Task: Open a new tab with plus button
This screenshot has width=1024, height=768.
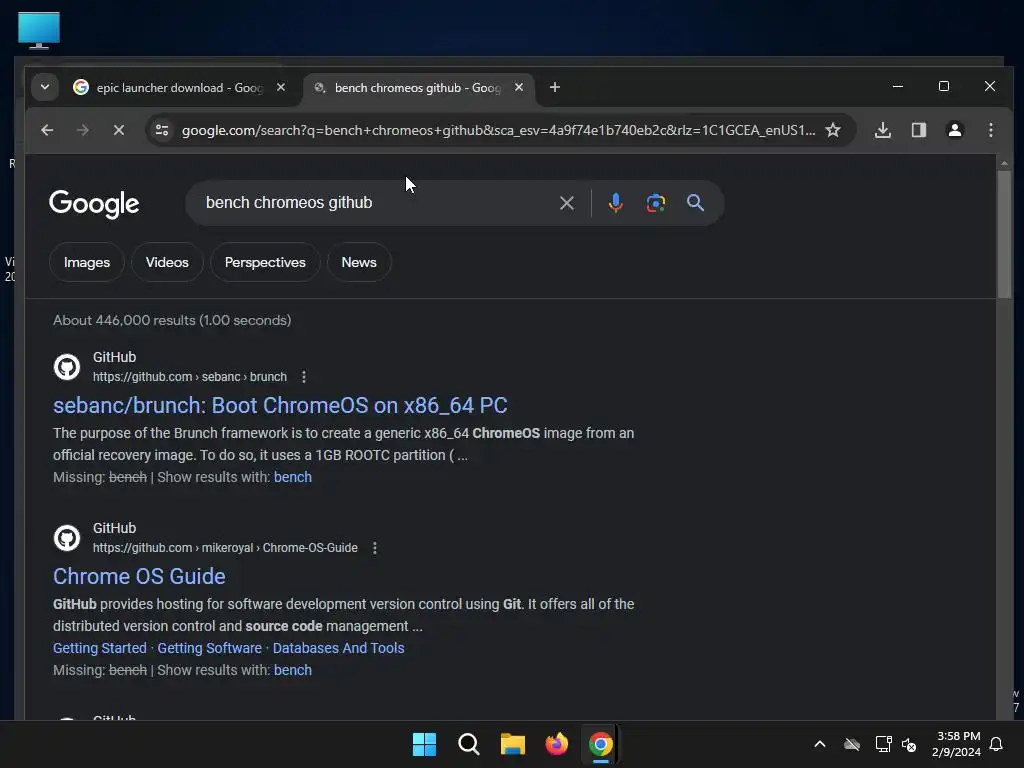Action: [554, 87]
